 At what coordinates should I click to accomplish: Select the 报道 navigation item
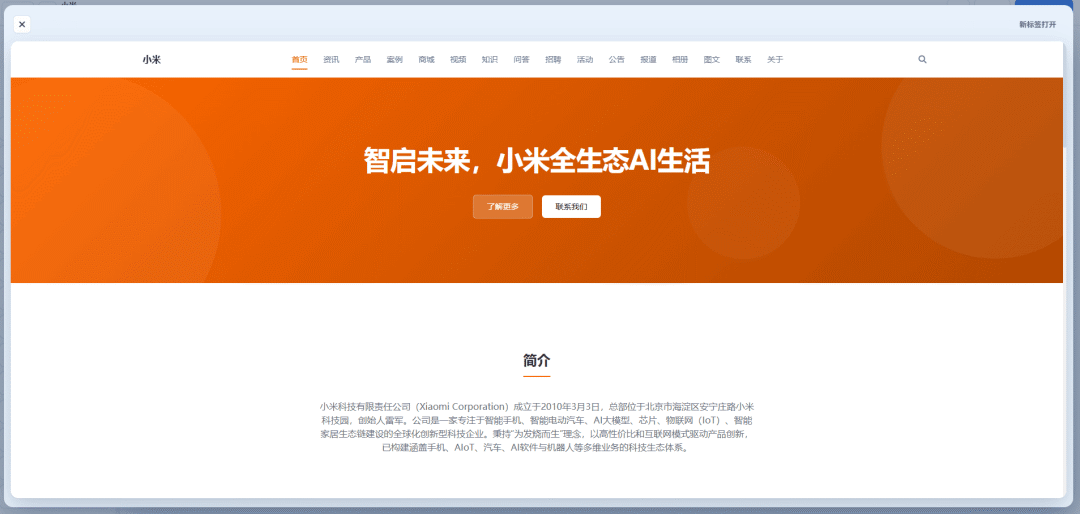coord(648,60)
